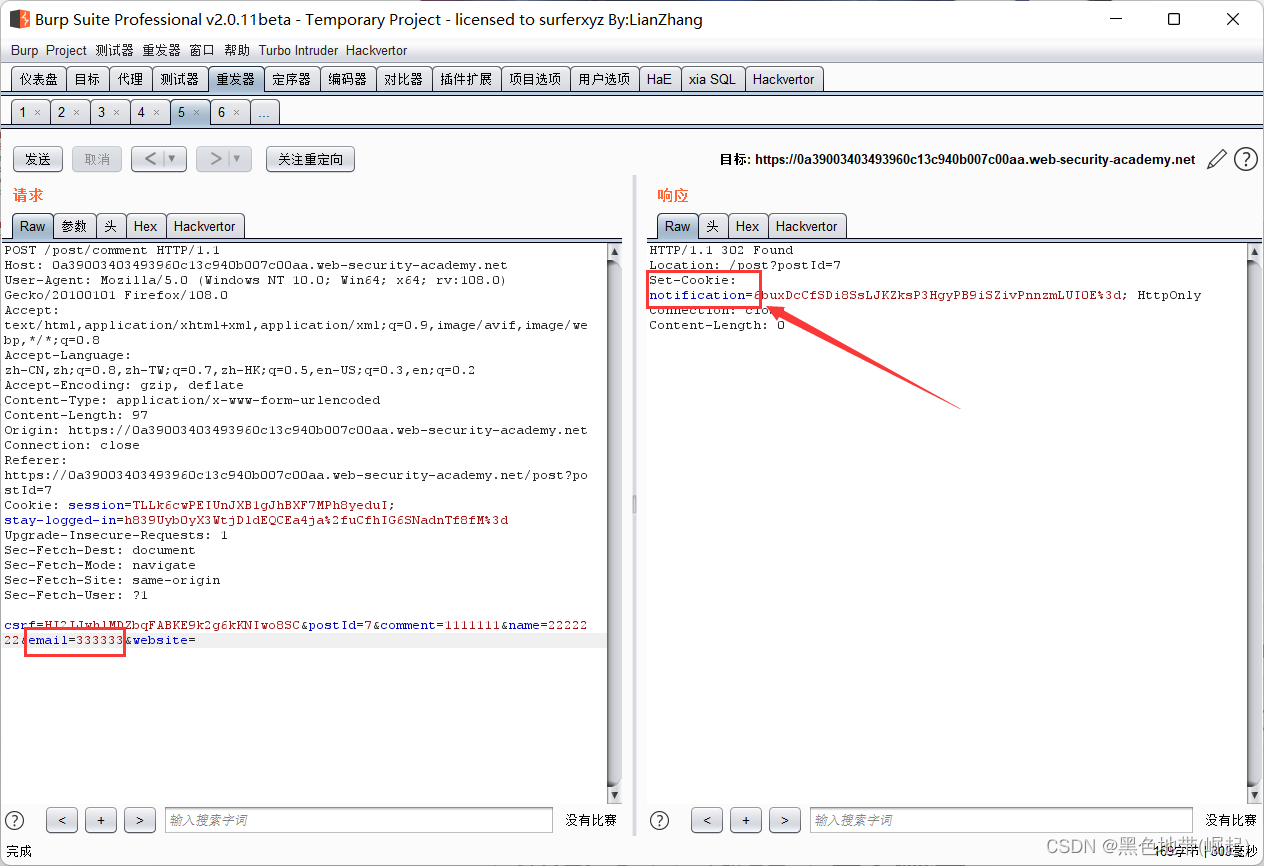Viewport: 1264px width, 866px height.
Task: Switch to the 对比器 (Comparer) tab
Action: 404,79
